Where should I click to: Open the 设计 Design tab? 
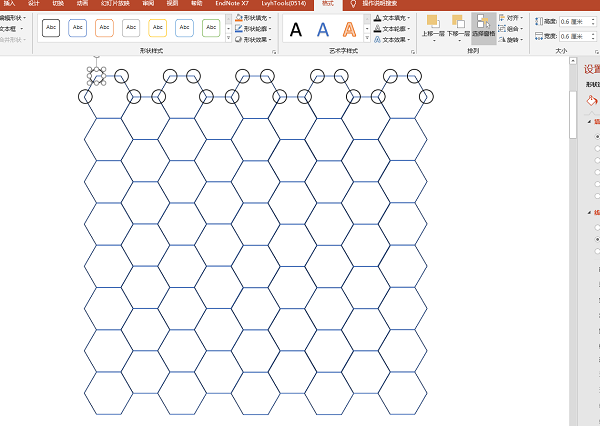[34, 3]
